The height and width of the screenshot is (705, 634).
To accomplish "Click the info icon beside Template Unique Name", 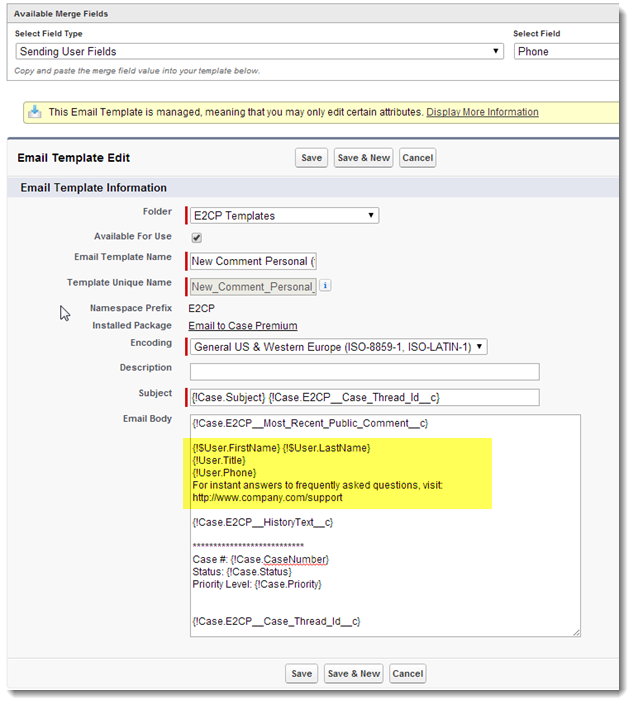I will pyautogui.click(x=325, y=286).
